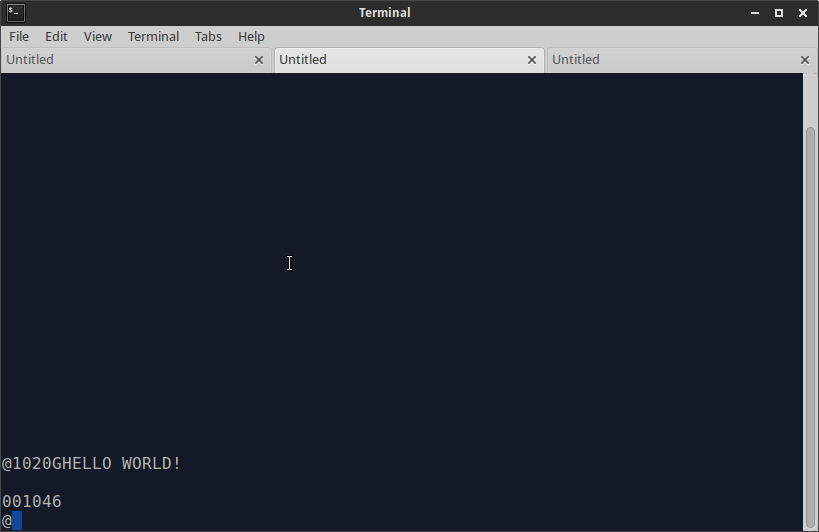Click the HELLO WORLD! output line
The width and height of the screenshot is (819, 532).
click(92, 464)
